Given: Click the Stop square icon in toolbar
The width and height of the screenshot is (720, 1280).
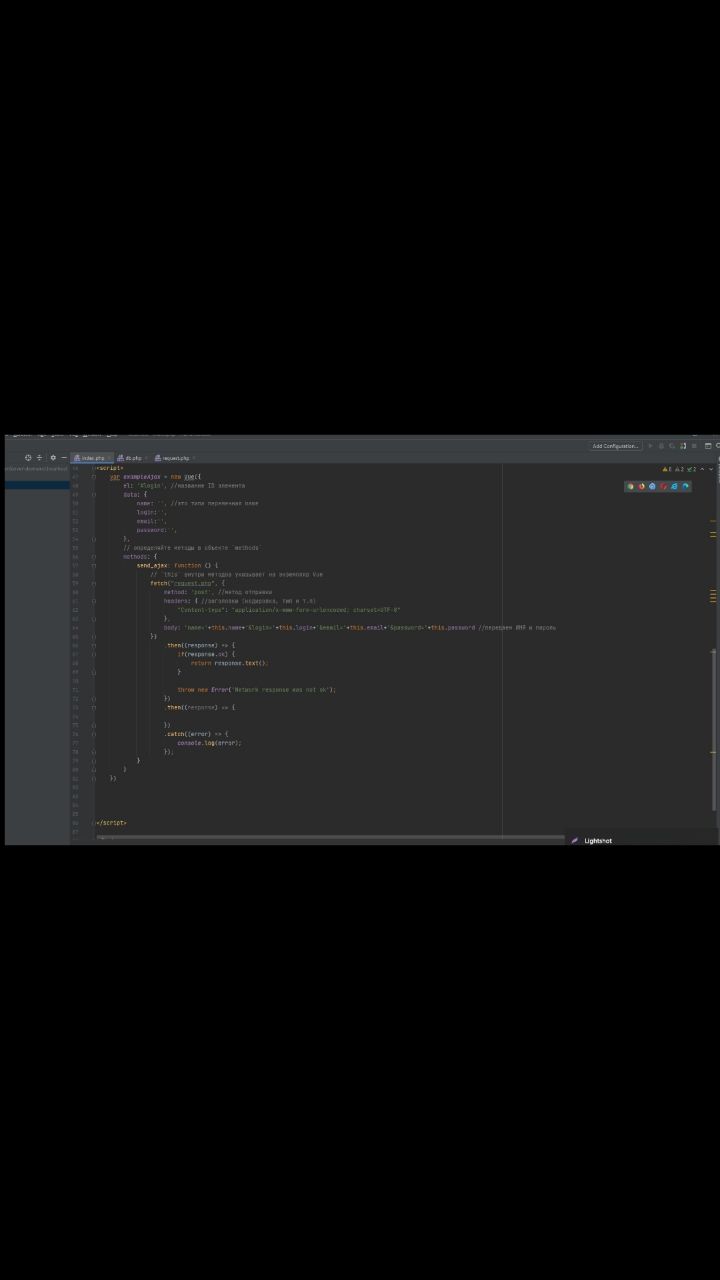Looking at the screenshot, I should tap(694, 446).
